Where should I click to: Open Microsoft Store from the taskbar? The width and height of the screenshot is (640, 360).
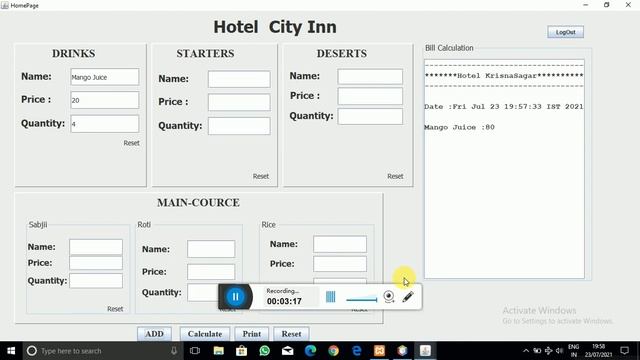click(242, 351)
